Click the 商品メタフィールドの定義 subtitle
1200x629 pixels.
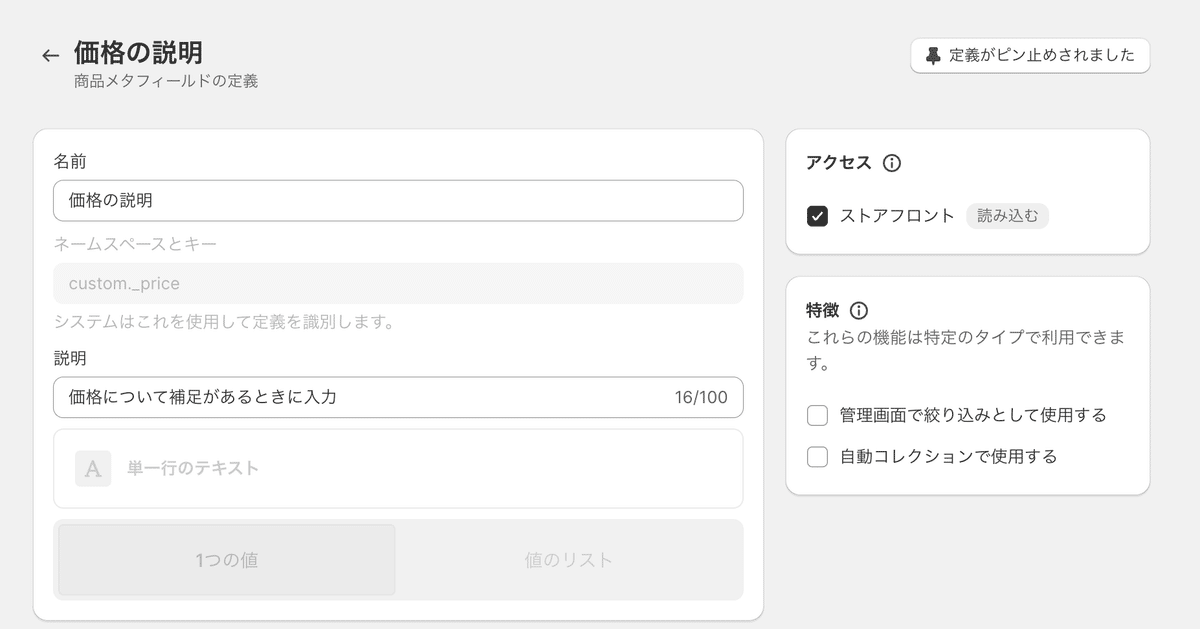click(166, 81)
